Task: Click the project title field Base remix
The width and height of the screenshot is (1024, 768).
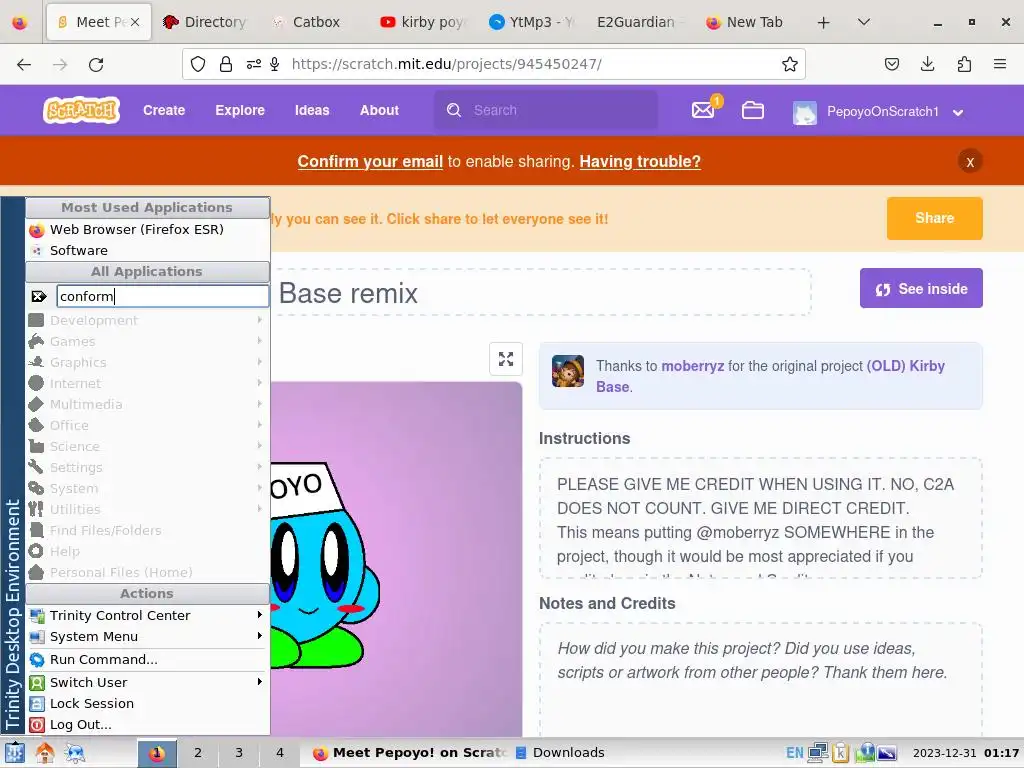Action: (x=541, y=293)
